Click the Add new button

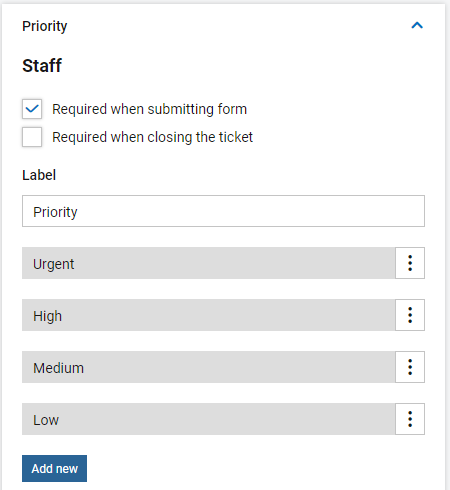[54, 468]
